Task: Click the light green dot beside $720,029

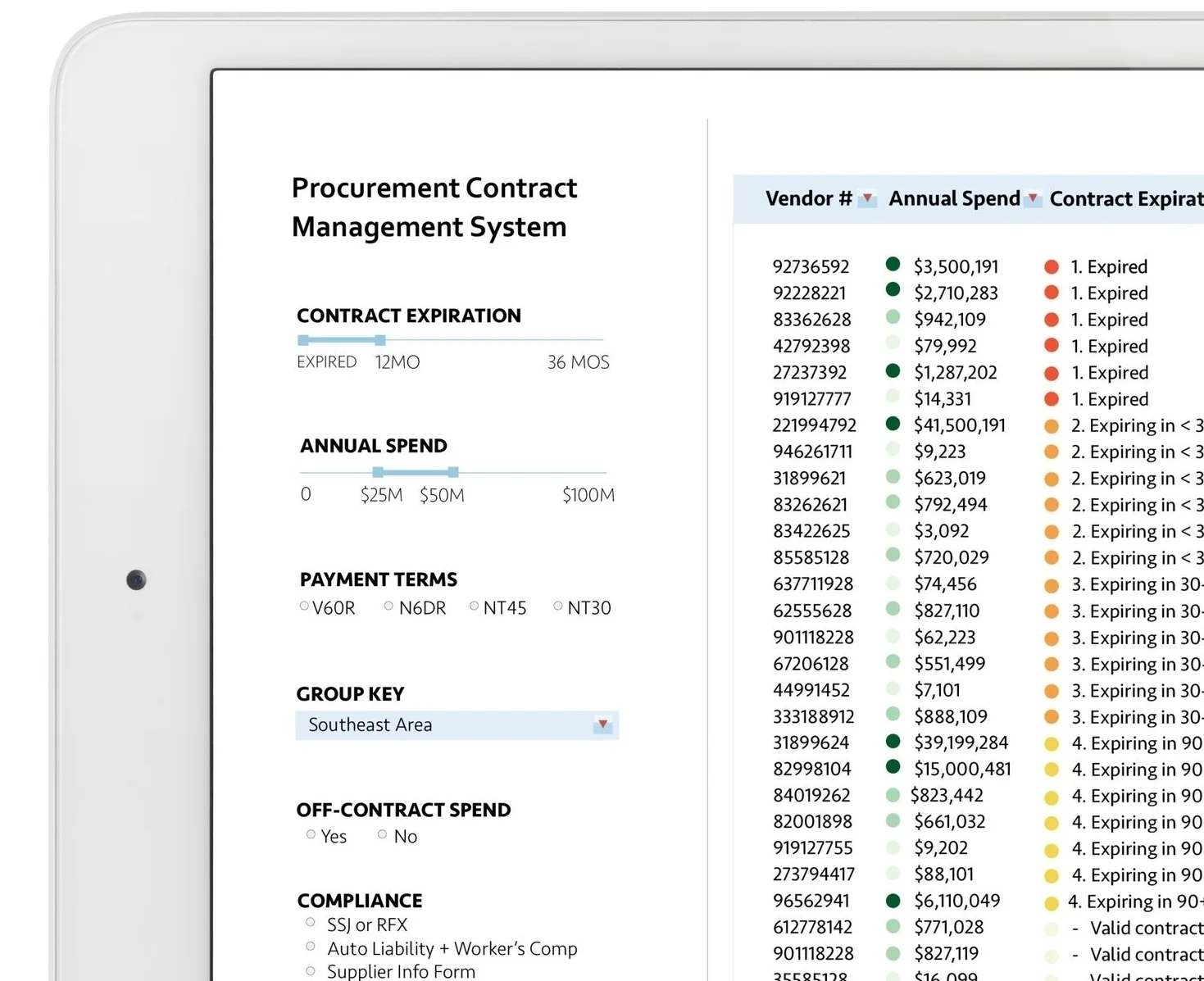Action: tap(893, 555)
